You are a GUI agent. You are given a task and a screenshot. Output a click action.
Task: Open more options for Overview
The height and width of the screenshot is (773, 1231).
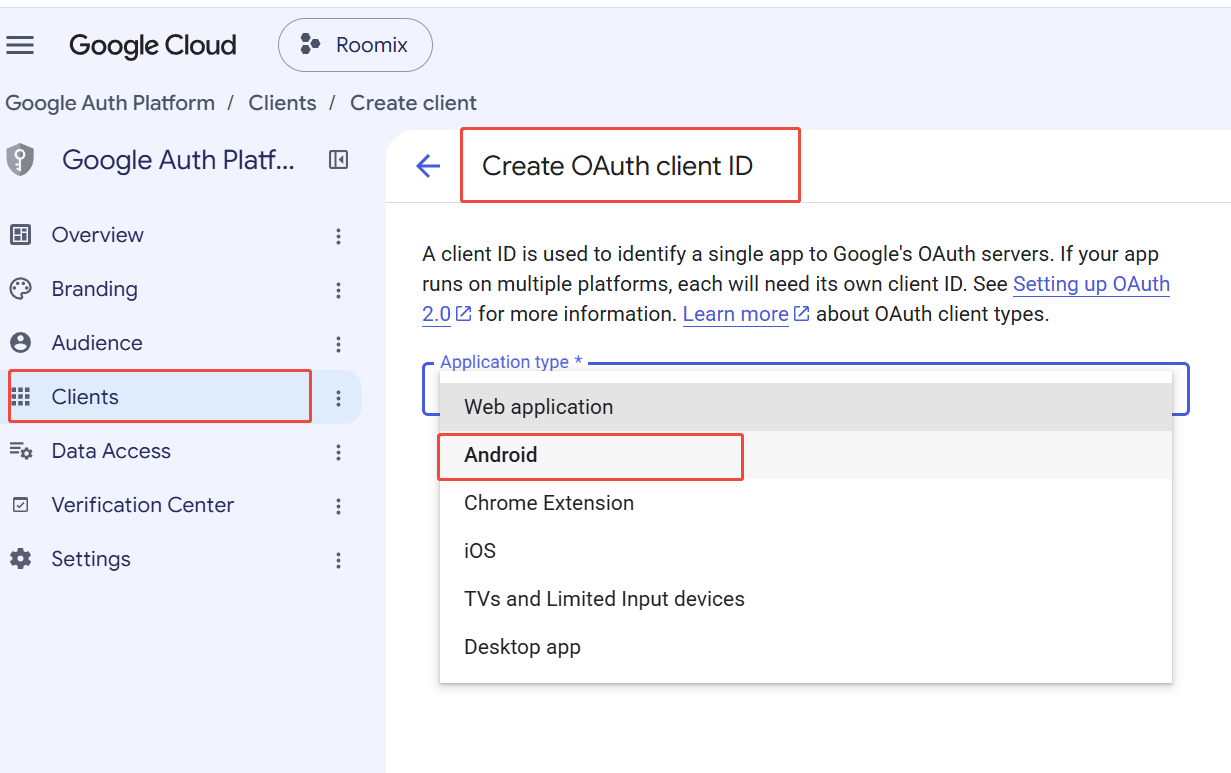click(339, 236)
